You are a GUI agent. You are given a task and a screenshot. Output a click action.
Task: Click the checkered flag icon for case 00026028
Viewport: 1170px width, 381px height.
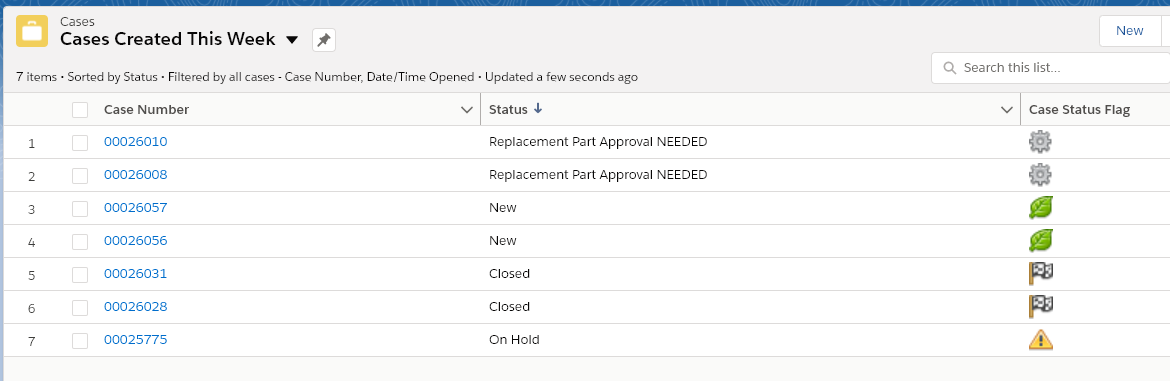[1040, 306]
